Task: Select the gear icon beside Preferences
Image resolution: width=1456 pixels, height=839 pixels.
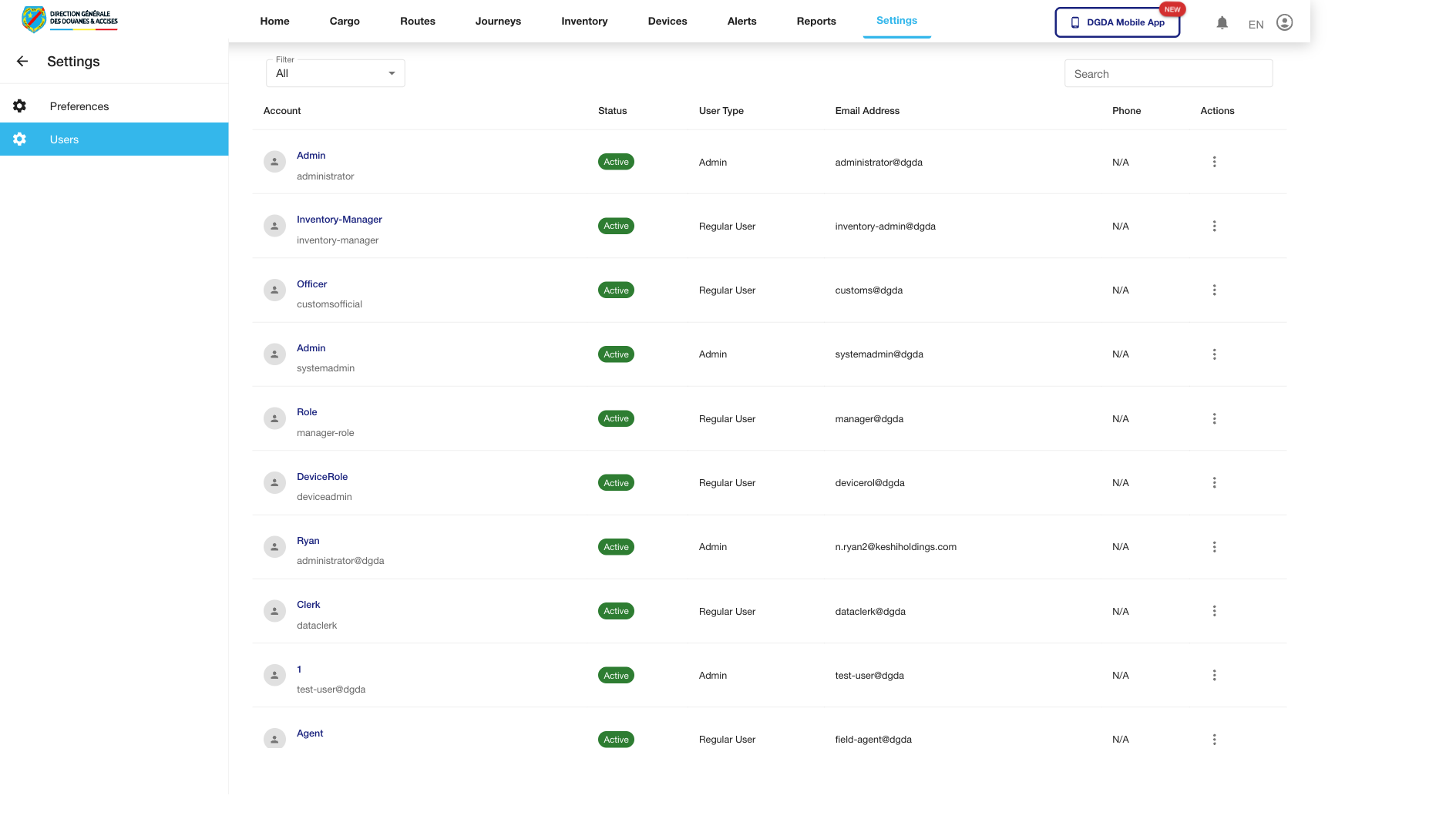Action: tap(19, 106)
